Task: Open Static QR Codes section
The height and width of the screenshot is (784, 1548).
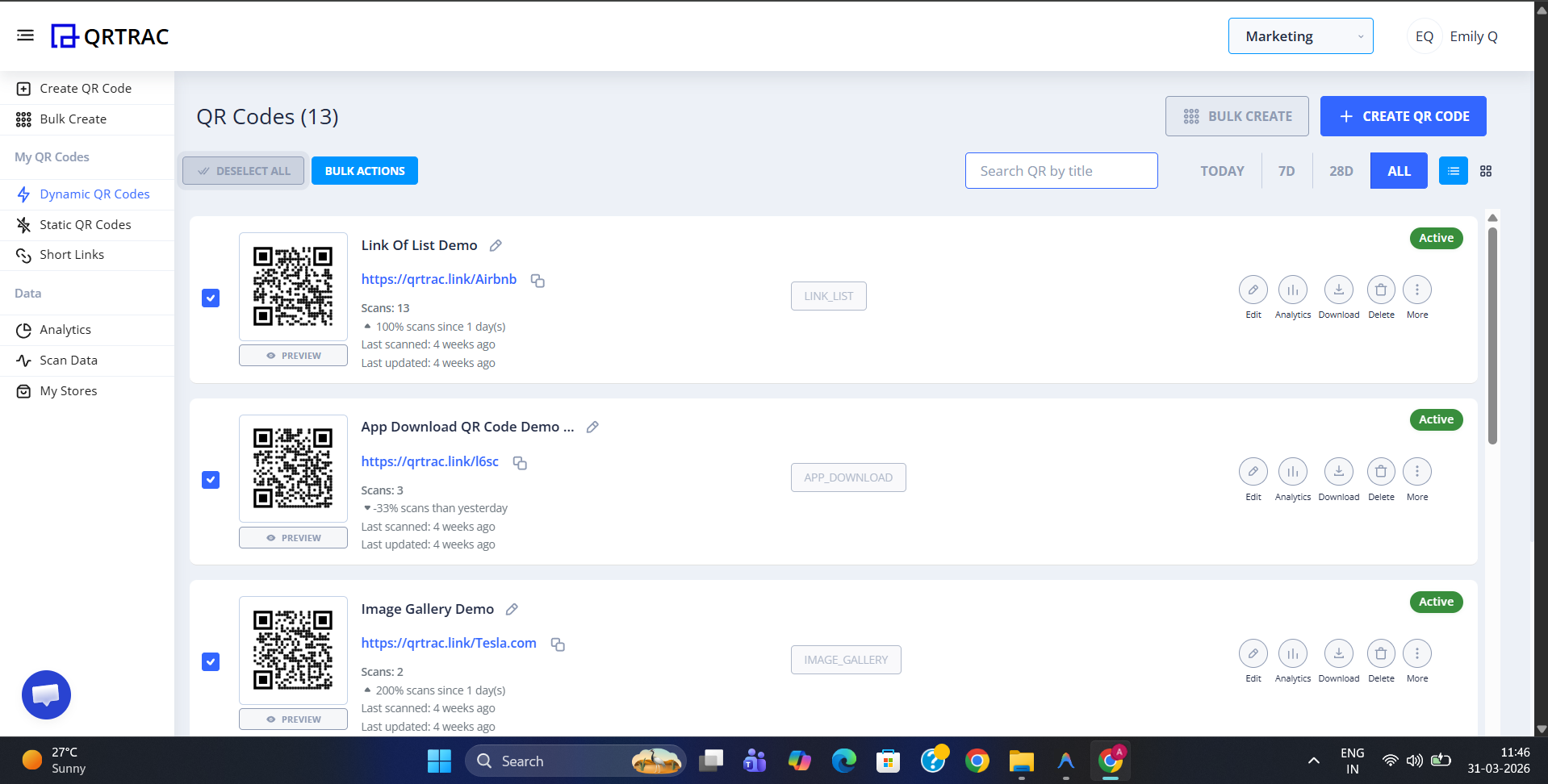Action: point(86,224)
